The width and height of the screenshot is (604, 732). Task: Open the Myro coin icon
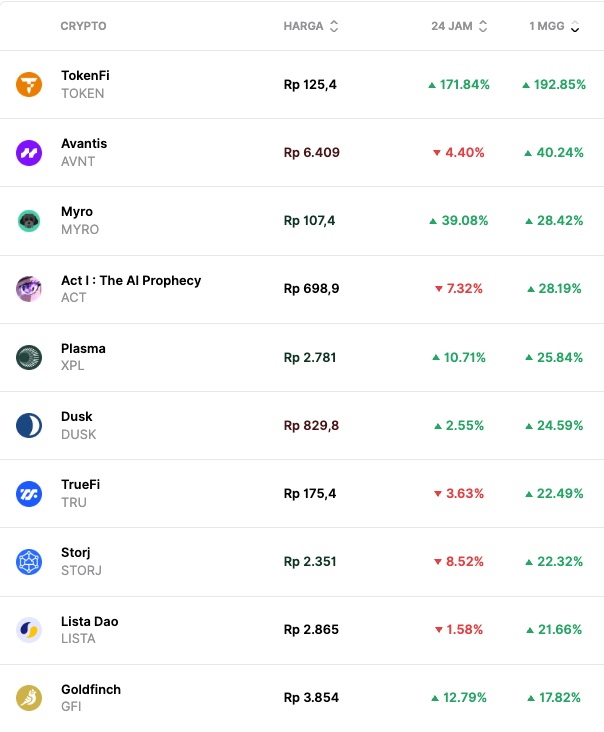point(29,221)
